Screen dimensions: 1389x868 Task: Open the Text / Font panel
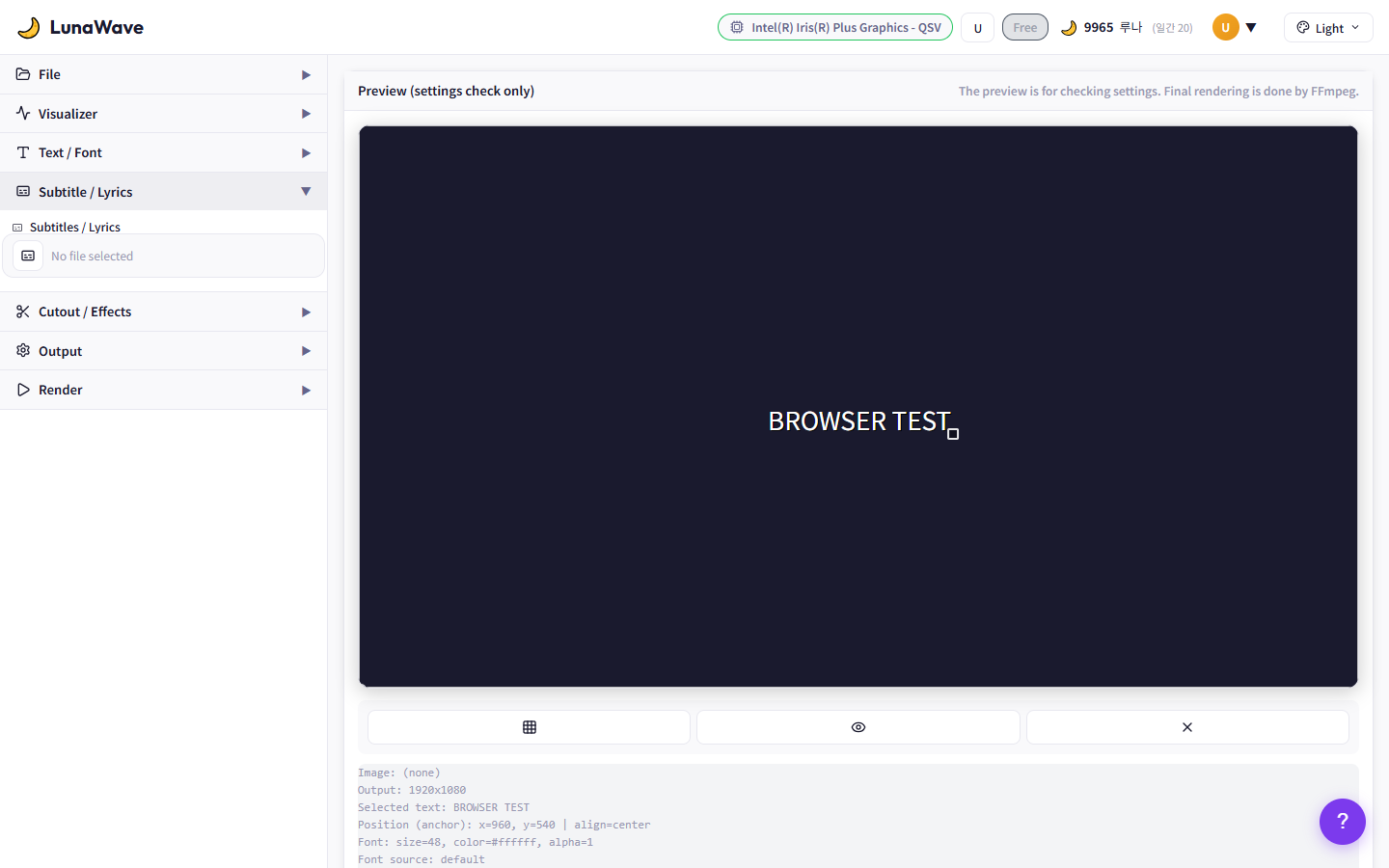click(164, 152)
